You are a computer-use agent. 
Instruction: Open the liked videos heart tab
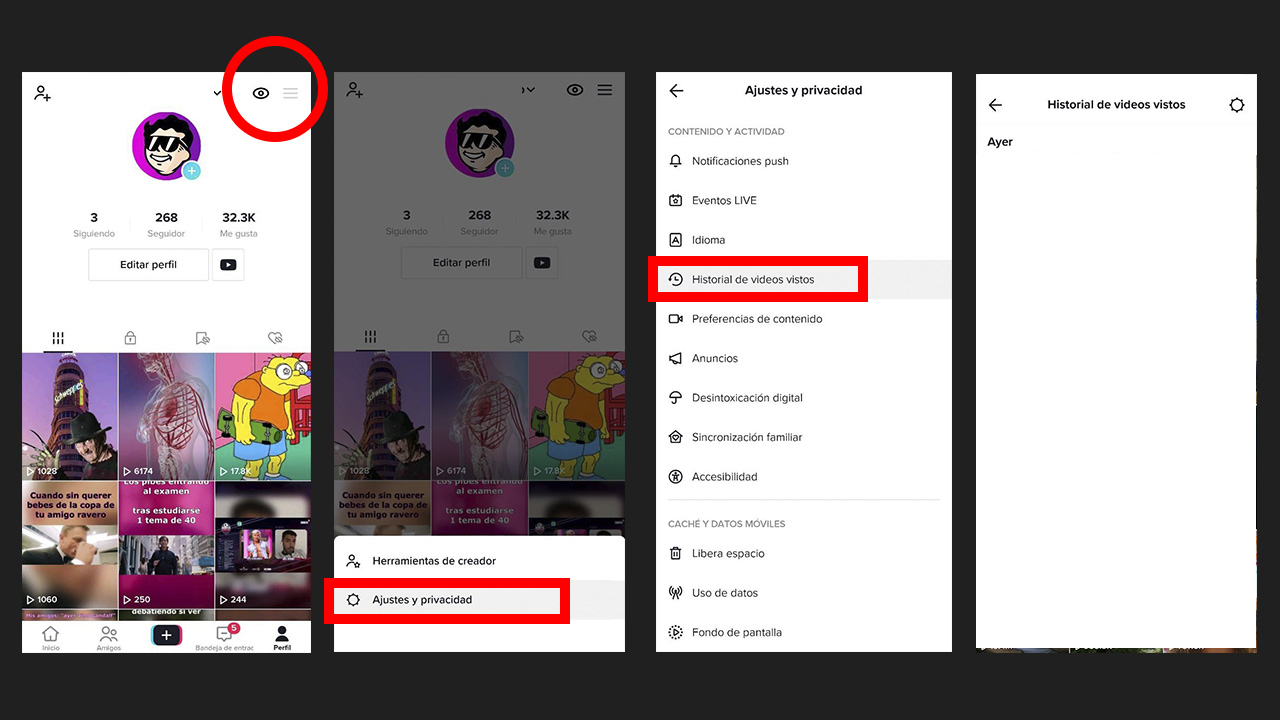[276, 337]
